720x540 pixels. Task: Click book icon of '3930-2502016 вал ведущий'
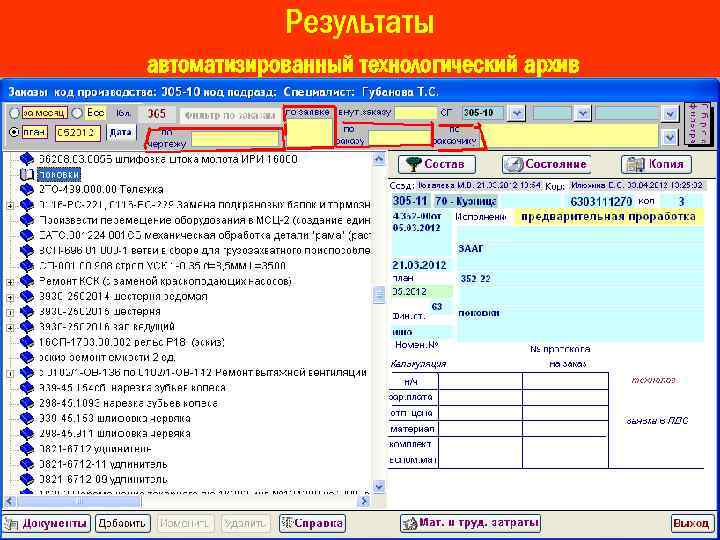click(x=27, y=327)
